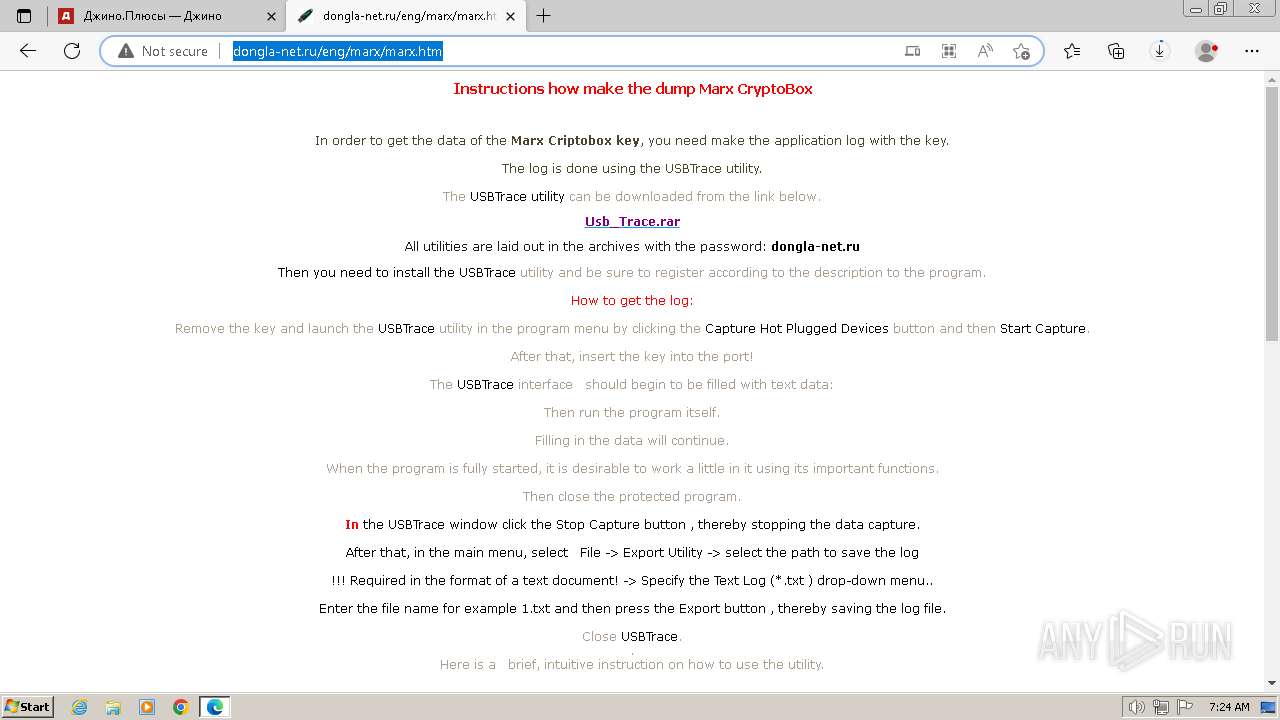This screenshot has width=1280, height=720.
Task: Open Settings and more menu
Action: tap(1252, 51)
